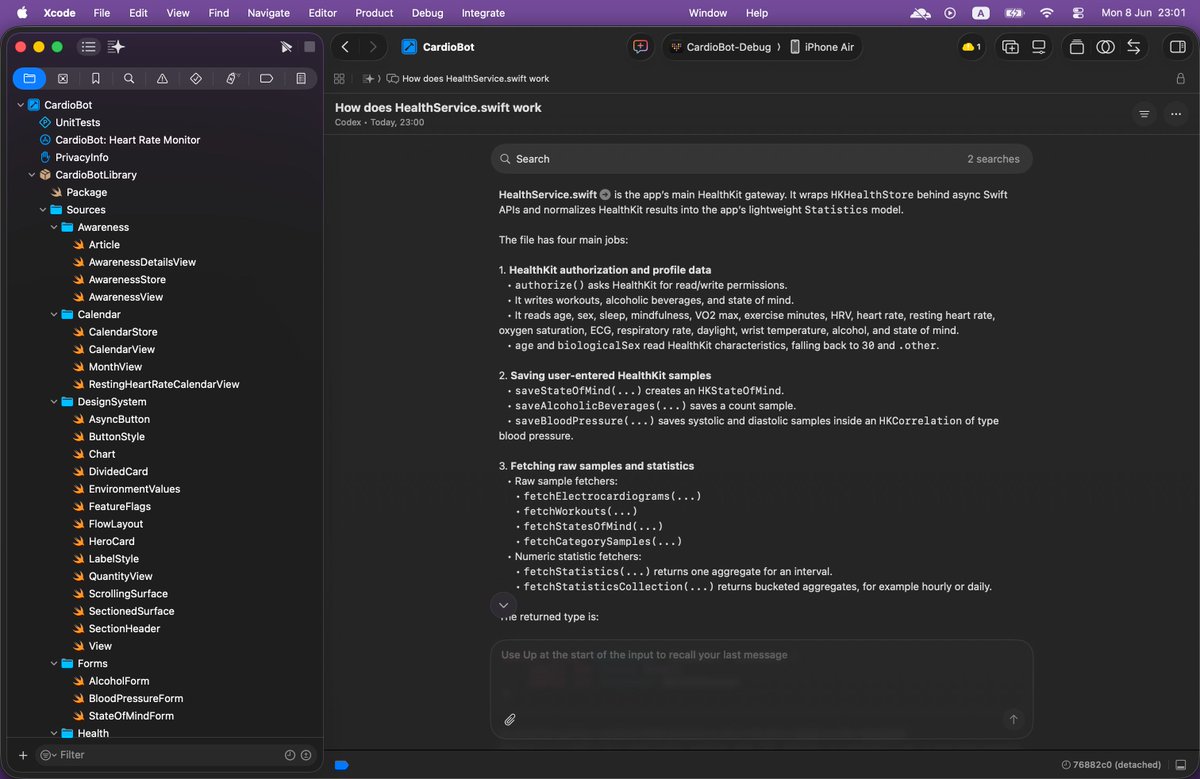Add a file with plus button
Image resolution: width=1200 pixels, height=779 pixels.
click(x=23, y=755)
